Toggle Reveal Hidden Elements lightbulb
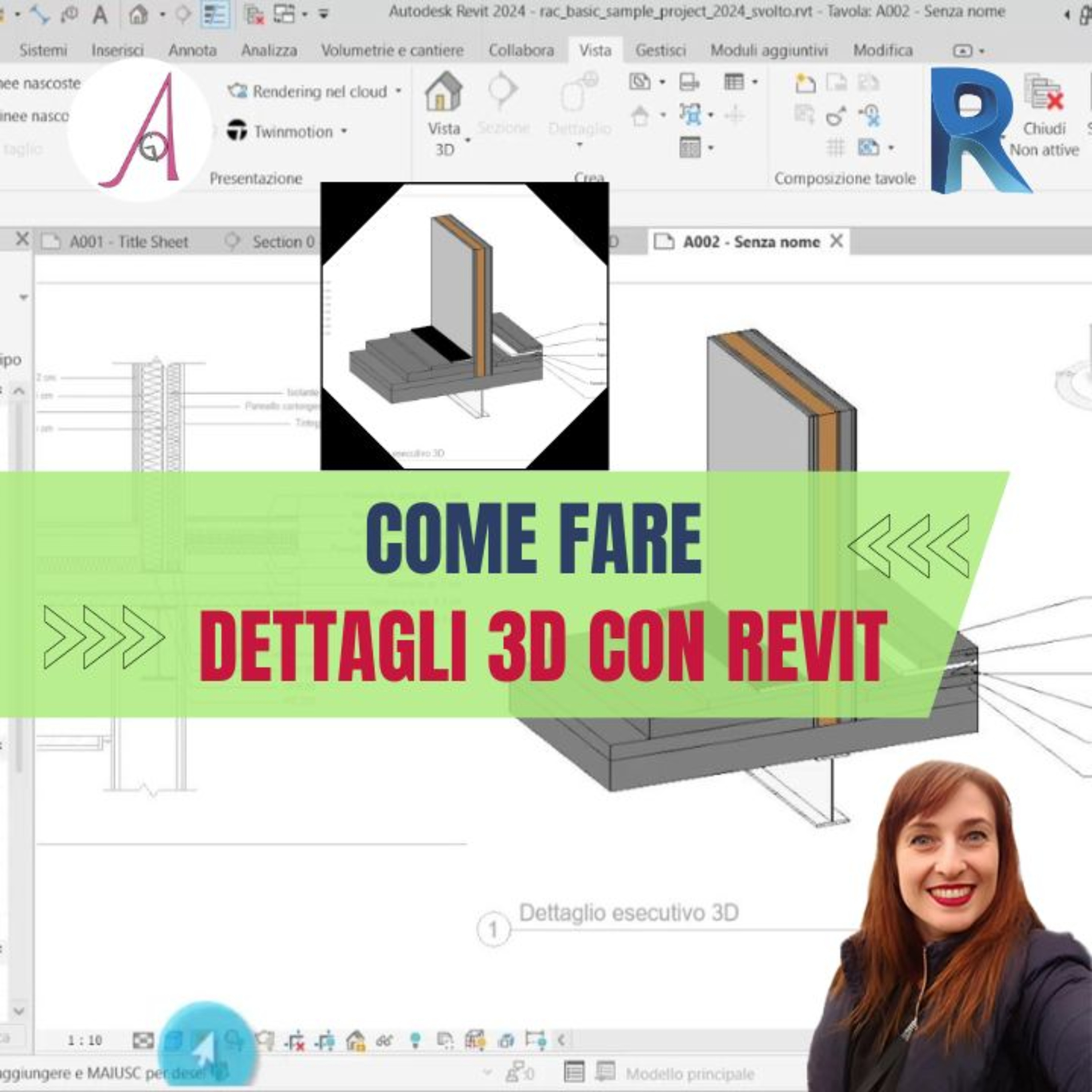 pyautogui.click(x=415, y=1040)
